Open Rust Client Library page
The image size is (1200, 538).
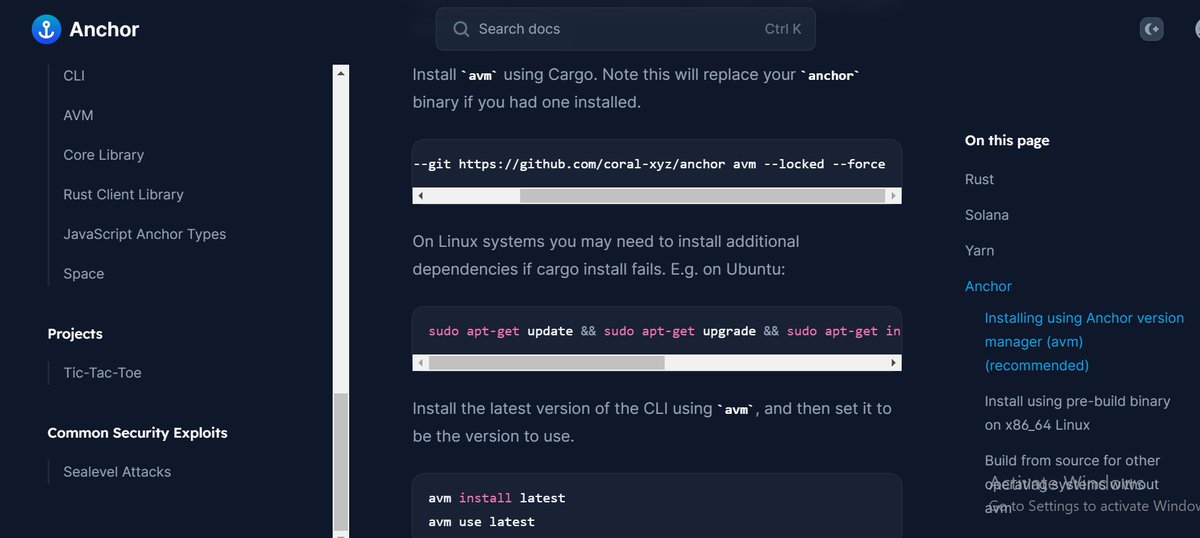point(123,194)
